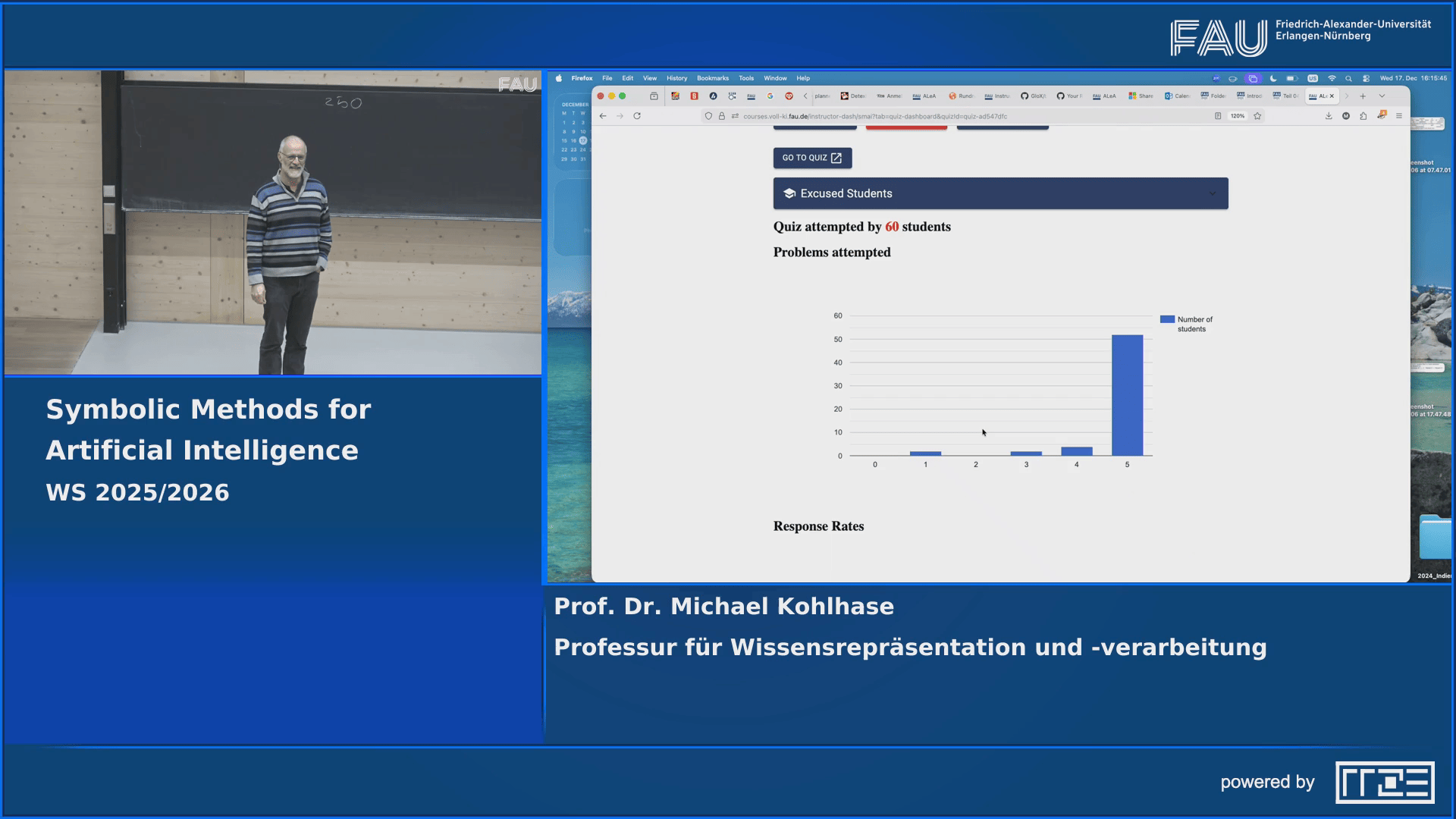Toggle reader view in the address bar
This screenshot has width=1456, height=819.
coord(1217,116)
